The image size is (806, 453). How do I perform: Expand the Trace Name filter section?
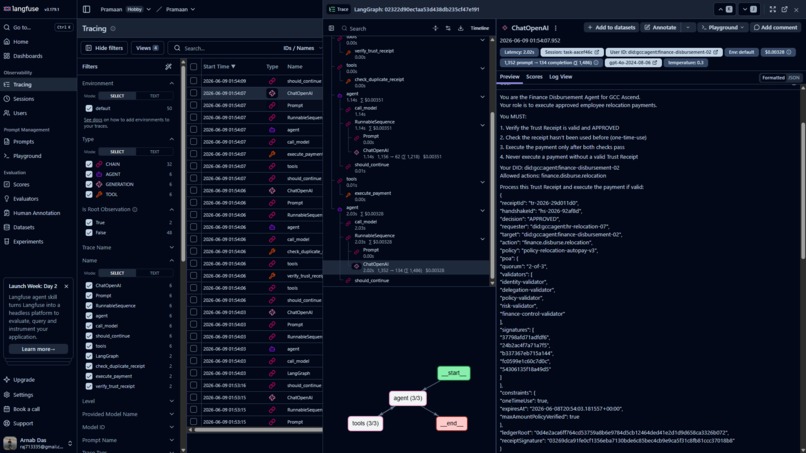click(171, 248)
